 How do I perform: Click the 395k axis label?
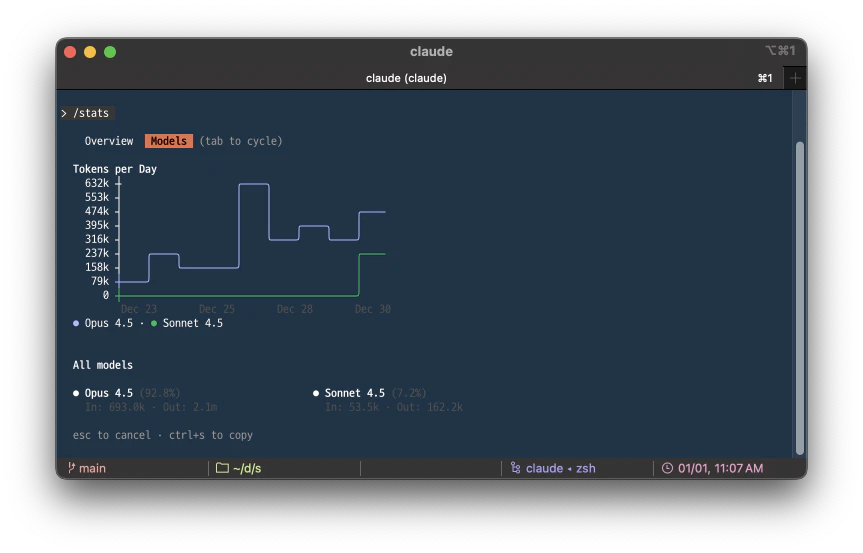(x=97, y=225)
